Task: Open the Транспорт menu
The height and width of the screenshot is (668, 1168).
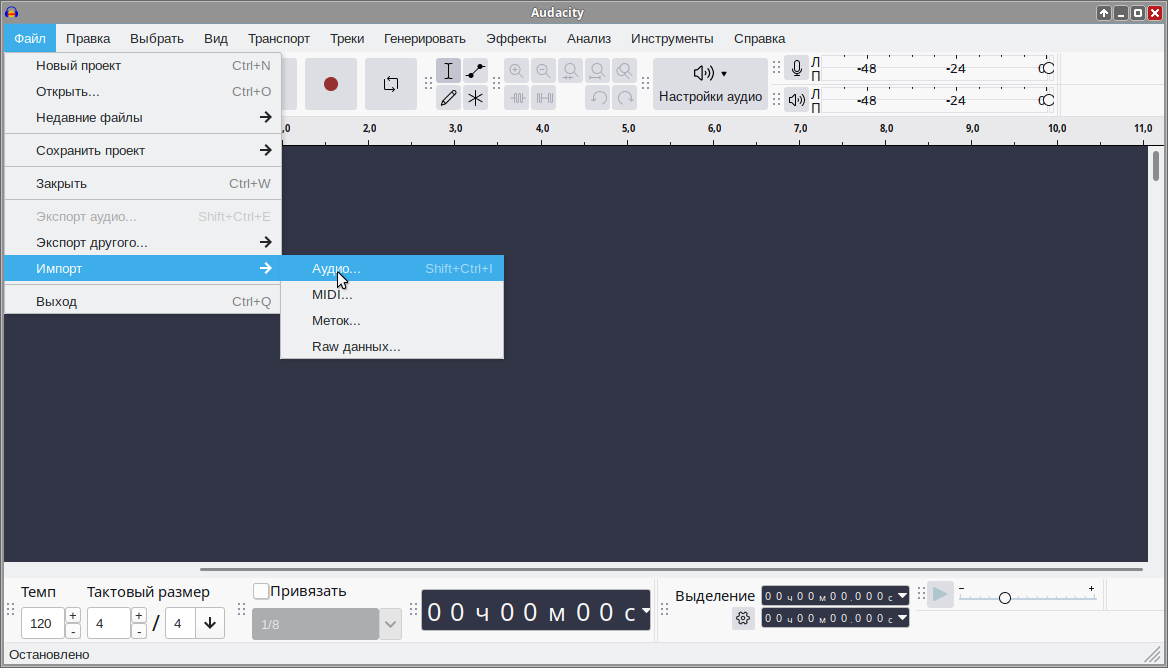Action: 279,39
